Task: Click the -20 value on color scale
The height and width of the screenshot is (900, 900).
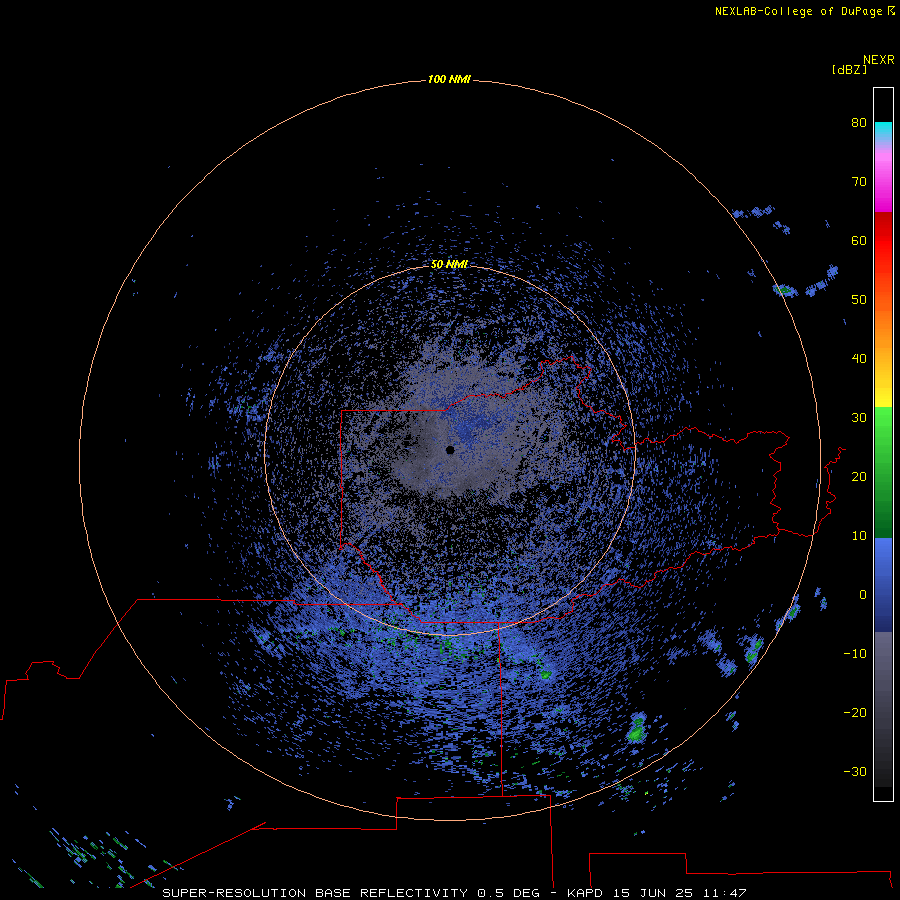Action: 855,712
